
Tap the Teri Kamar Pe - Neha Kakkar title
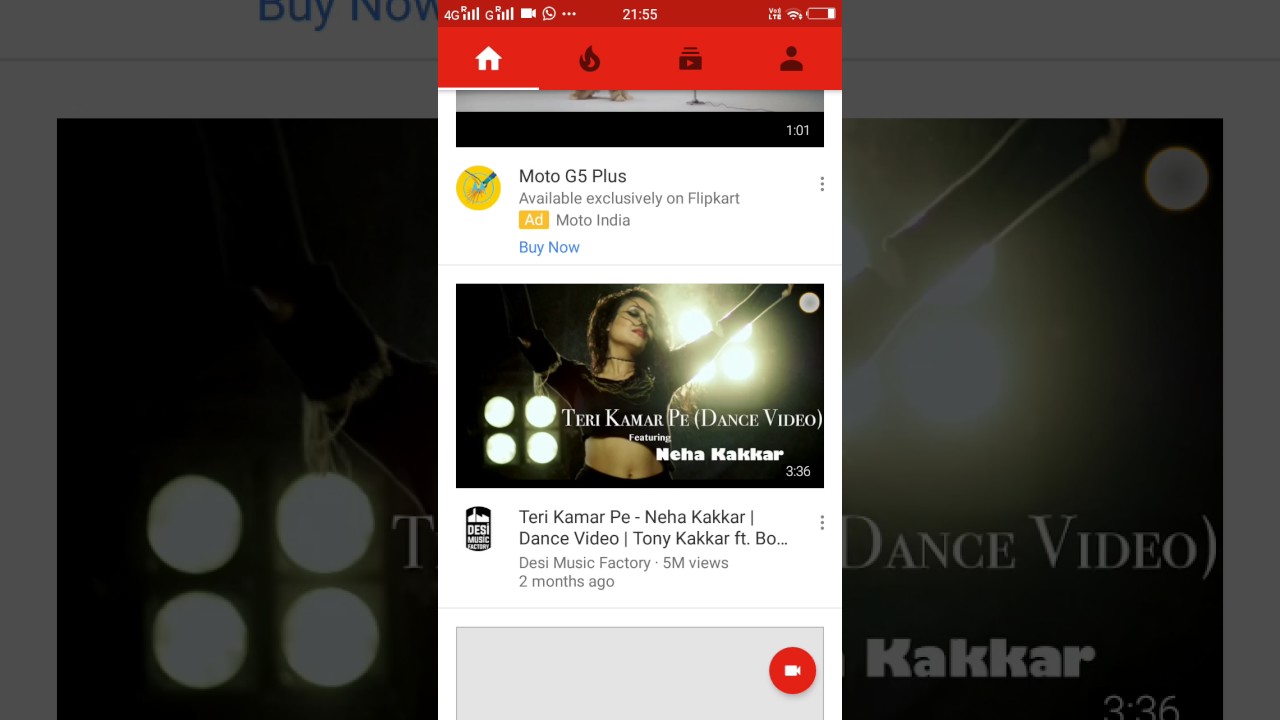click(x=653, y=528)
